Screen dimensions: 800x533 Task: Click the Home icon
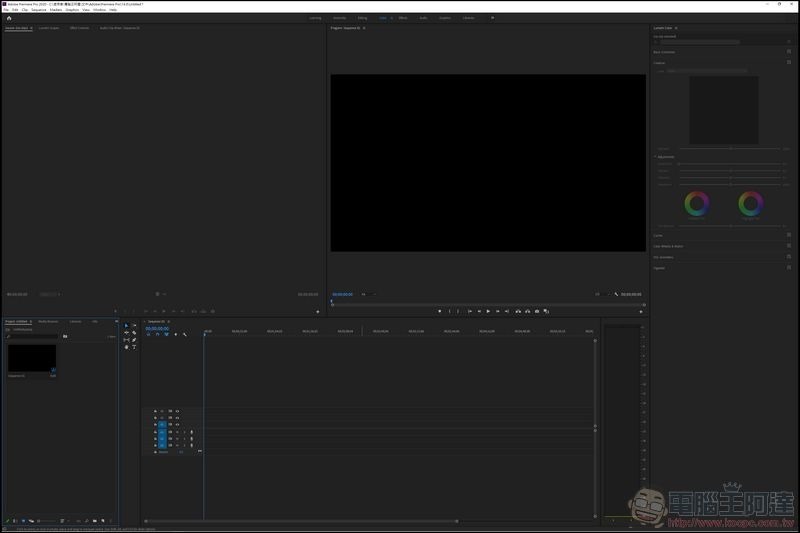[9, 18]
